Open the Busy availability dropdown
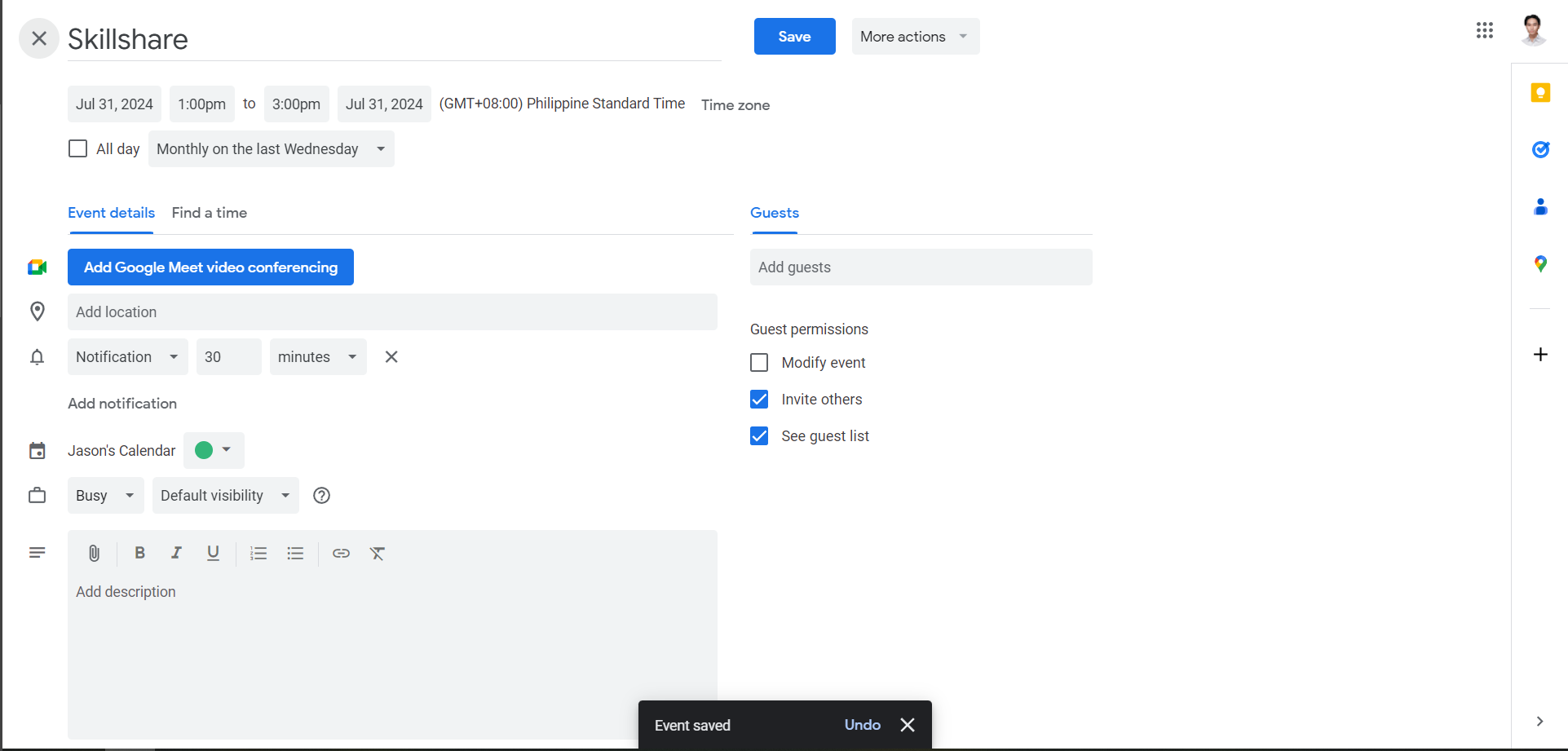The image size is (1568, 751). 106,496
